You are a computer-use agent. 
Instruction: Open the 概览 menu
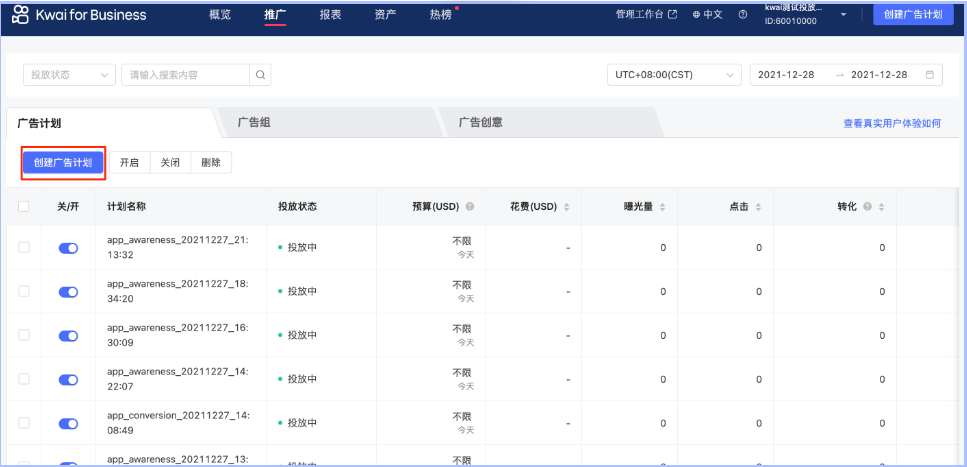coord(220,15)
